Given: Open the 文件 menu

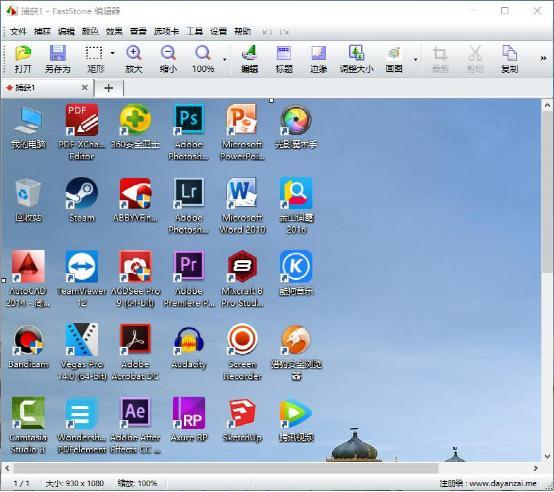Looking at the screenshot, I should coord(18,31).
